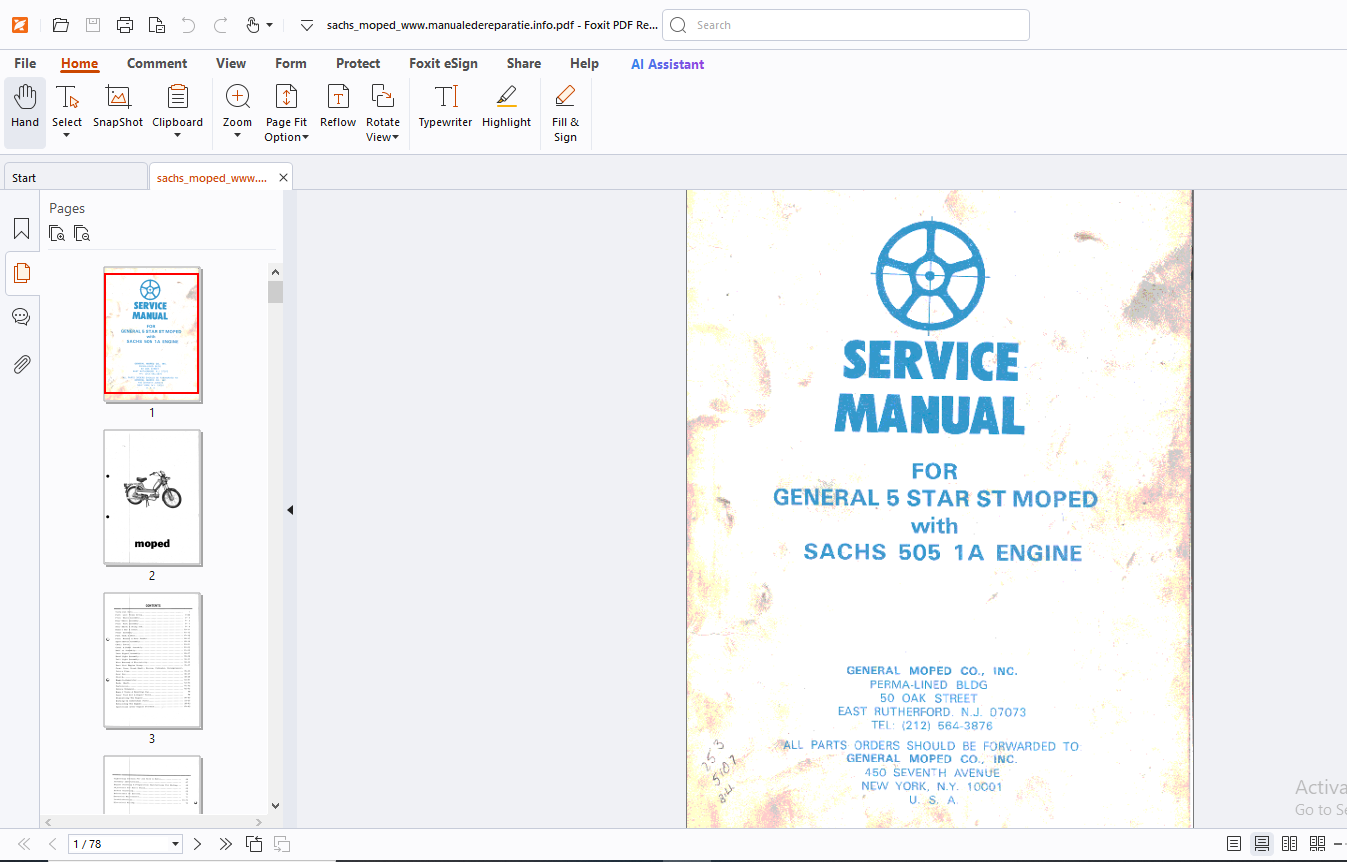This screenshot has width=1347, height=862.
Task: Select the page 1 service manual thumbnail
Action: pyautogui.click(x=152, y=334)
